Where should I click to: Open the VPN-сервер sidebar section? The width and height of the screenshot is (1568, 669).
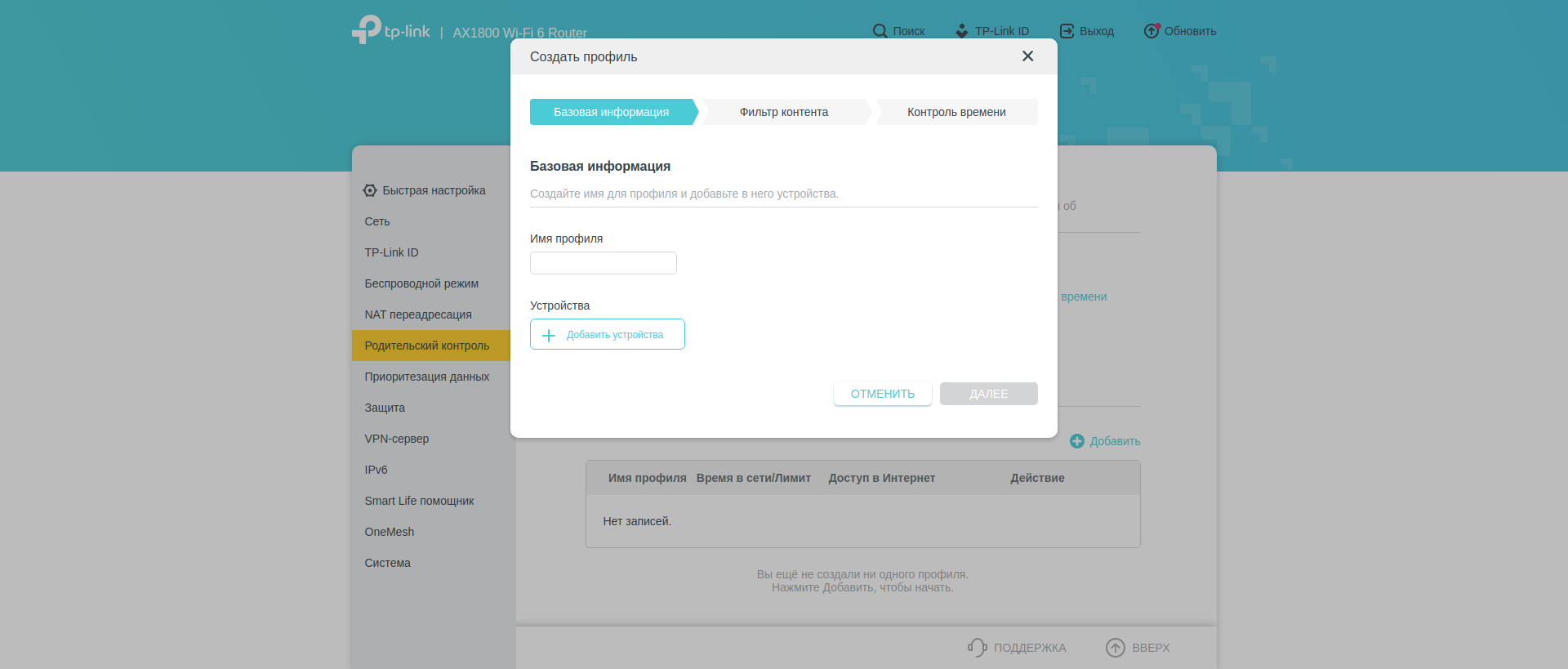(x=397, y=439)
